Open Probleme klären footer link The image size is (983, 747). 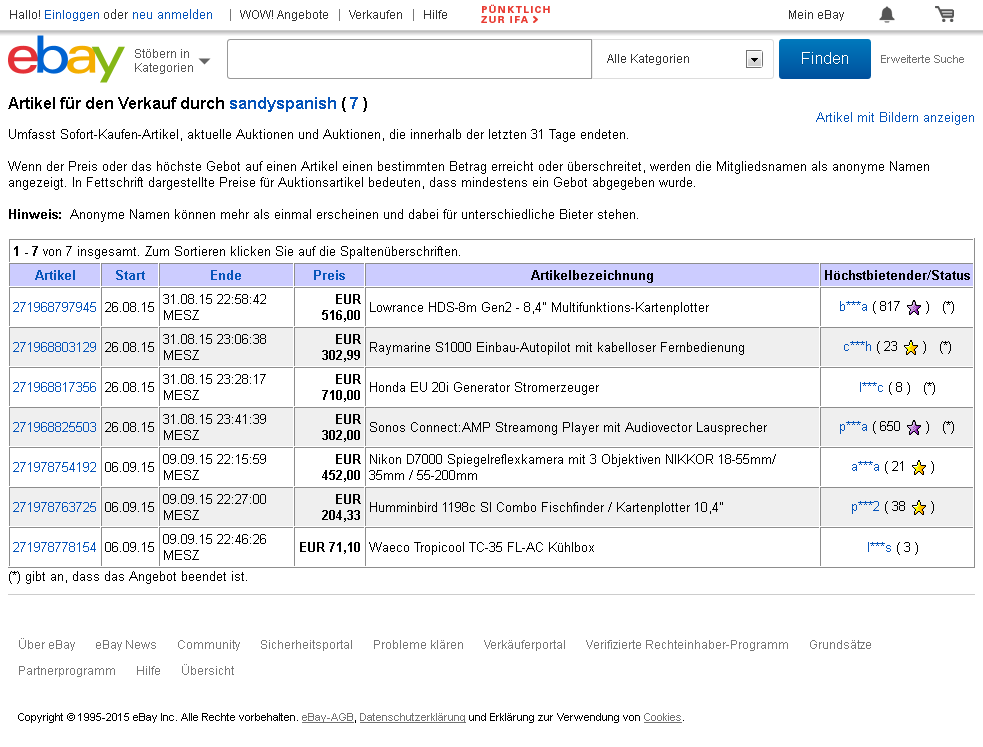[418, 645]
